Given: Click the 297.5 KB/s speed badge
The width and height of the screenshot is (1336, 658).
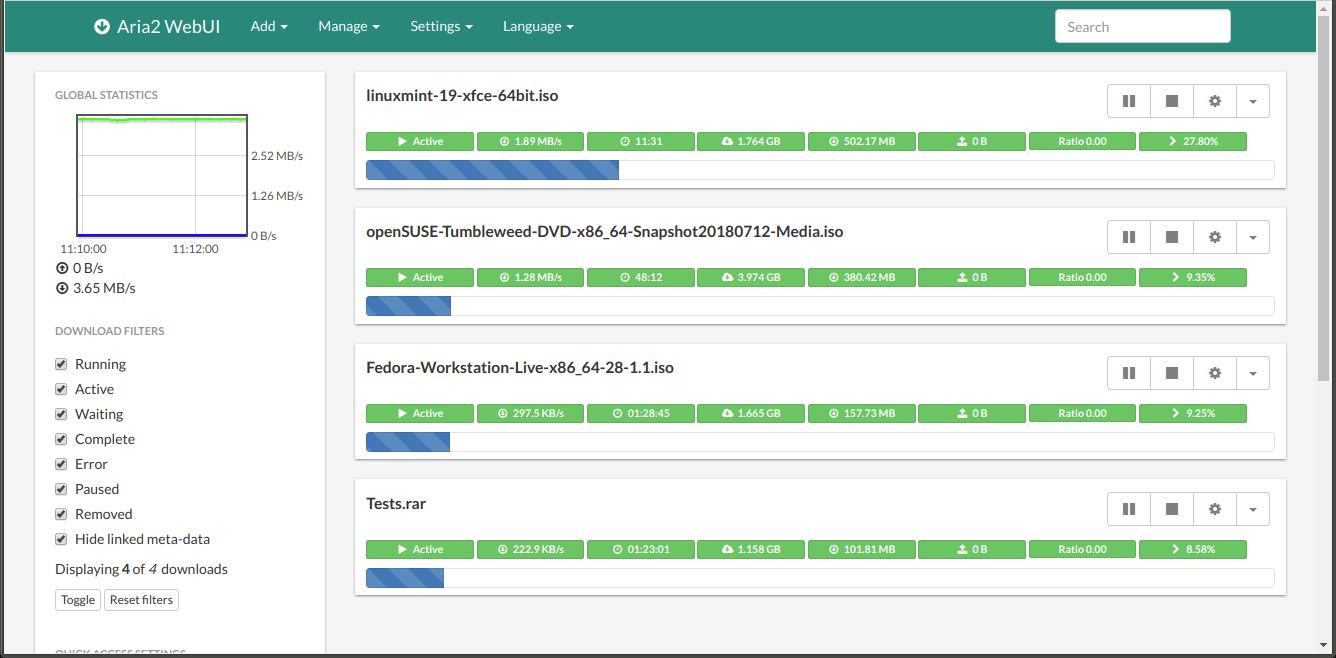Looking at the screenshot, I should pos(530,413).
